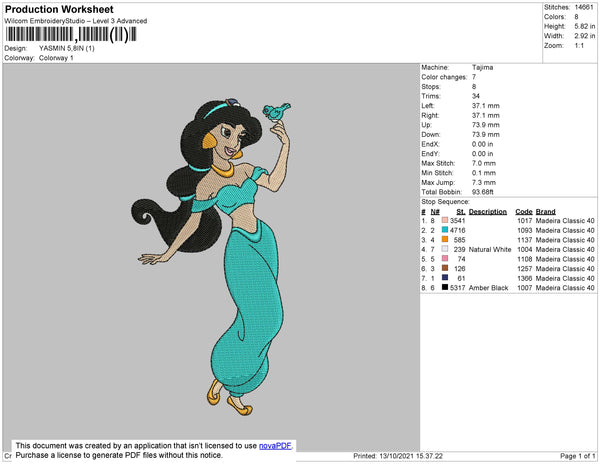600x464 pixels.
Task: Click the embroidery design preview image
Action: click(x=211, y=257)
